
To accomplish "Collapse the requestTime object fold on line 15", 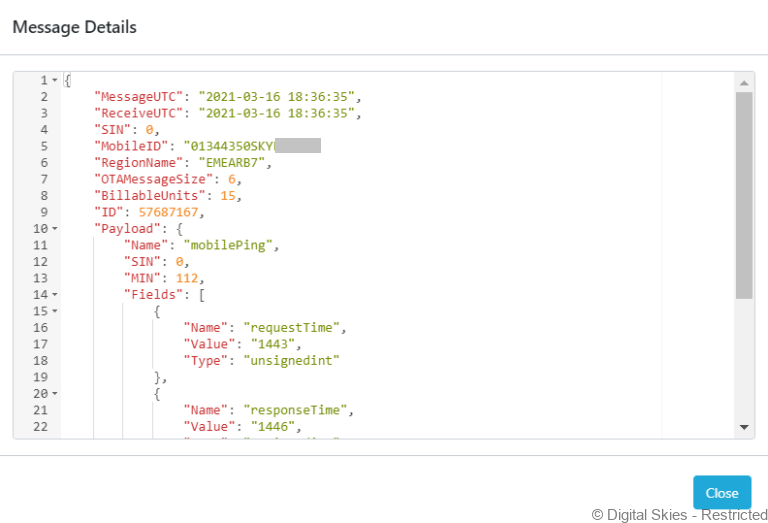I will coord(55,311).
